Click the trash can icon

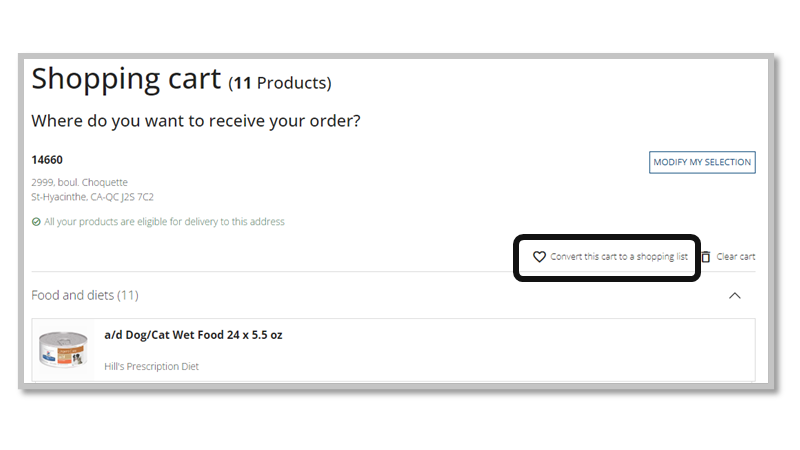pos(706,257)
